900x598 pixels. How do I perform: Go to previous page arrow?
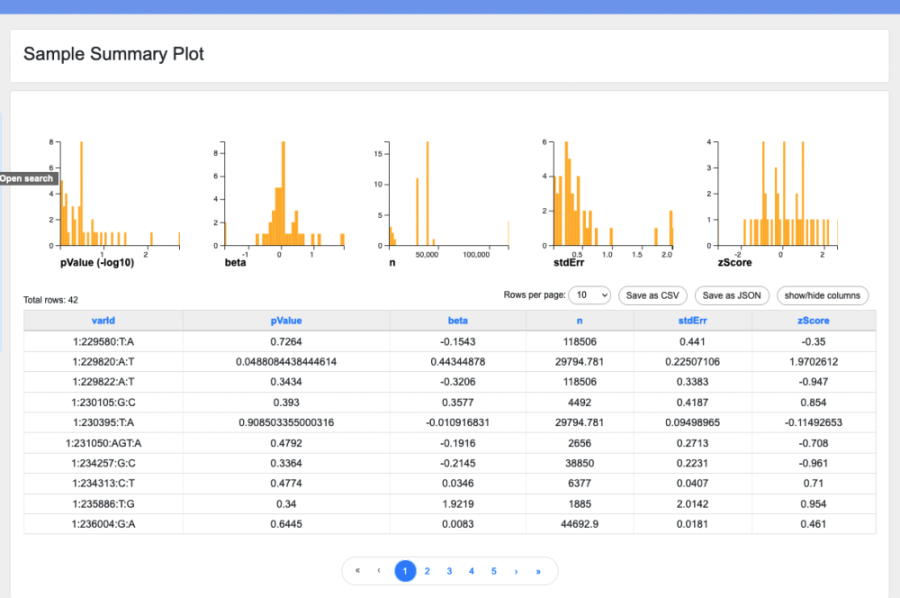[379, 571]
